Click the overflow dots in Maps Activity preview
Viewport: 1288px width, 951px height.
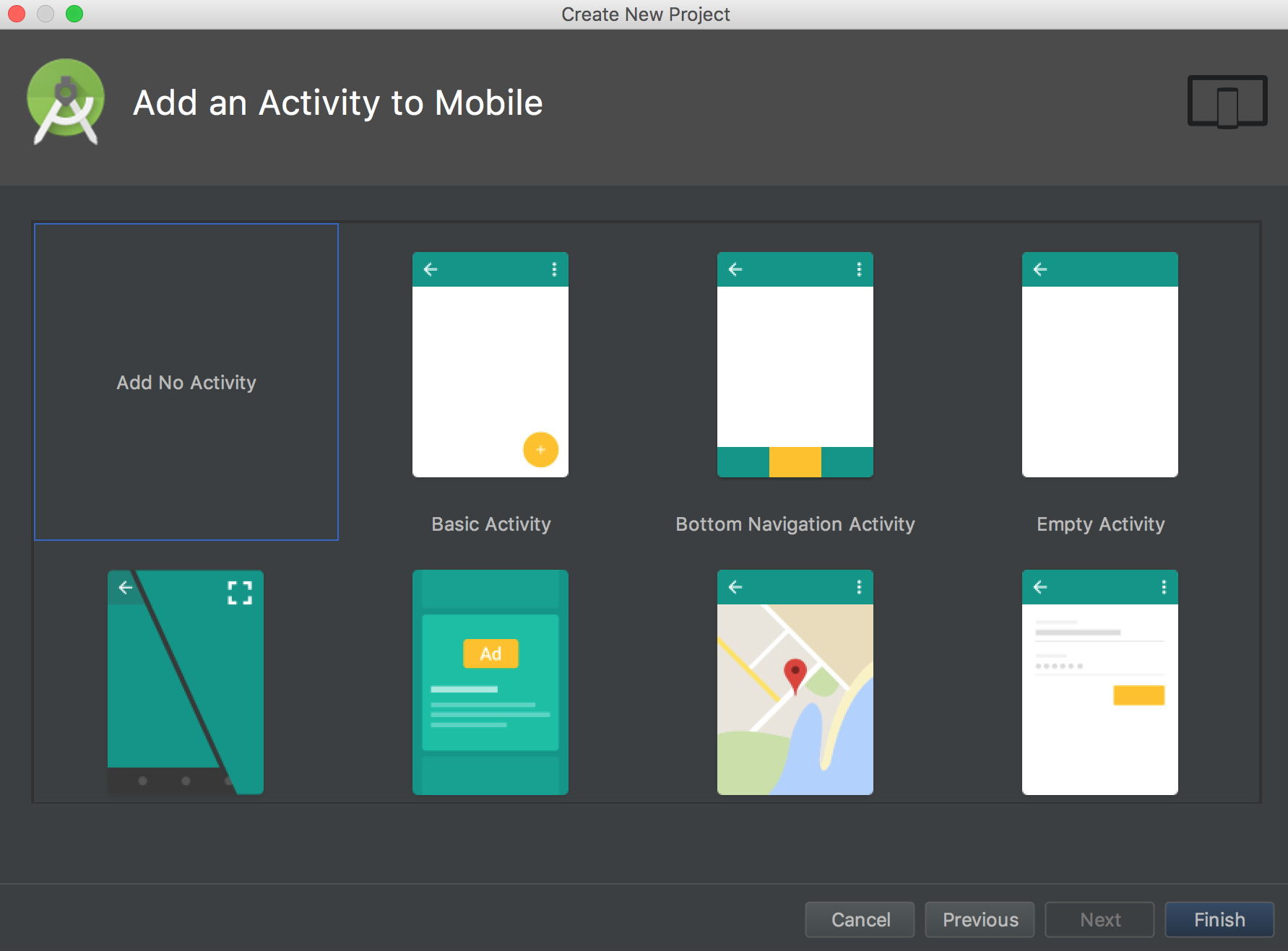coord(859,587)
